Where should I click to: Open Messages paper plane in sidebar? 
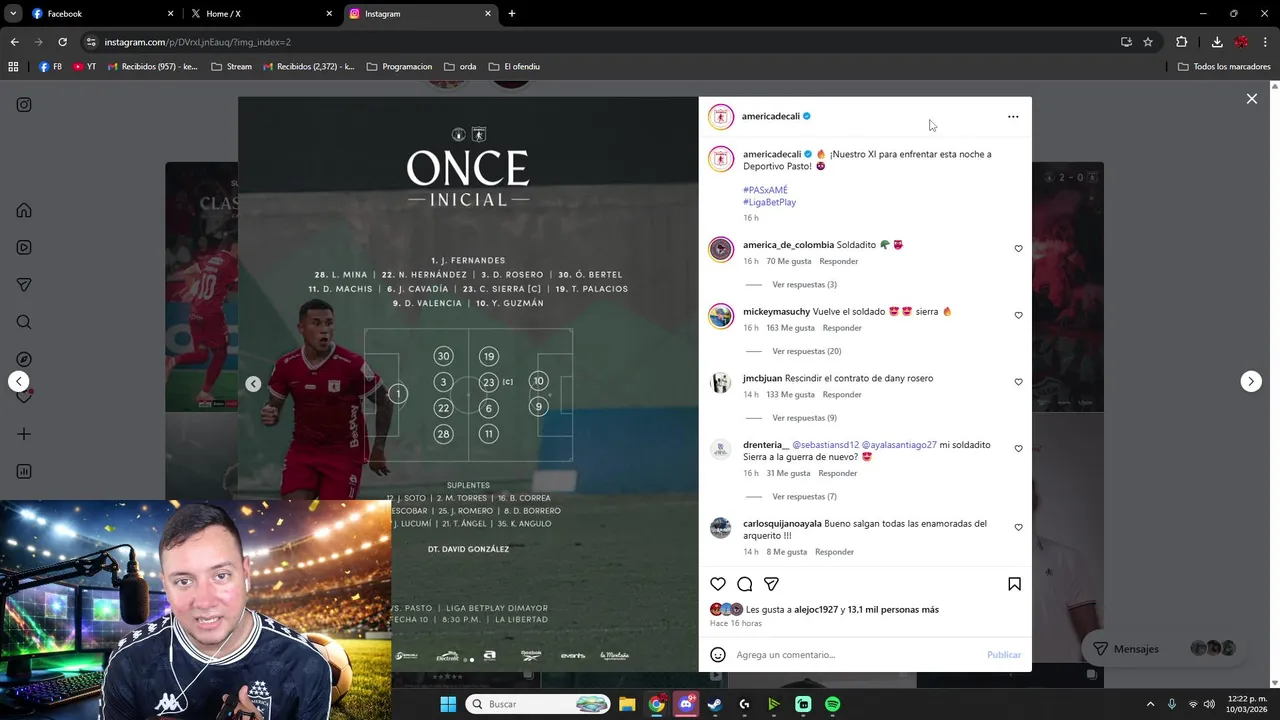(x=24, y=285)
